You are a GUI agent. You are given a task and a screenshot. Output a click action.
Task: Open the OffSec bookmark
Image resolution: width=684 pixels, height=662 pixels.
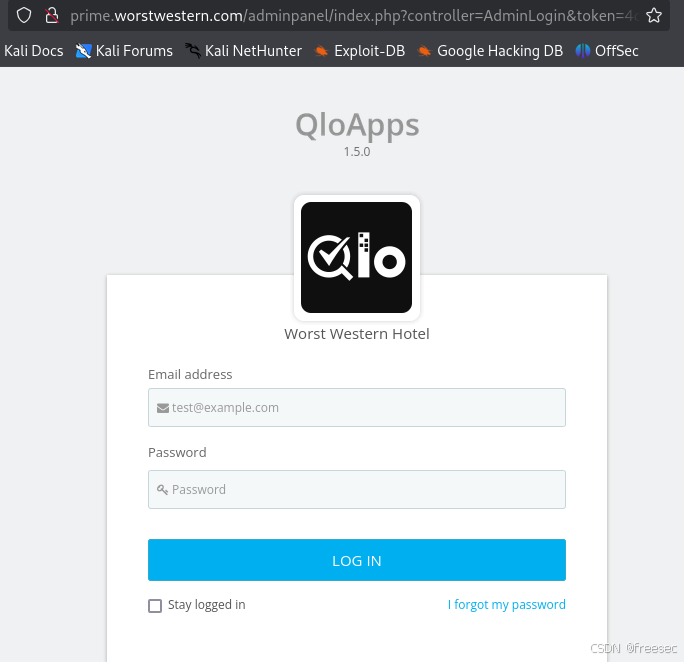coord(607,51)
